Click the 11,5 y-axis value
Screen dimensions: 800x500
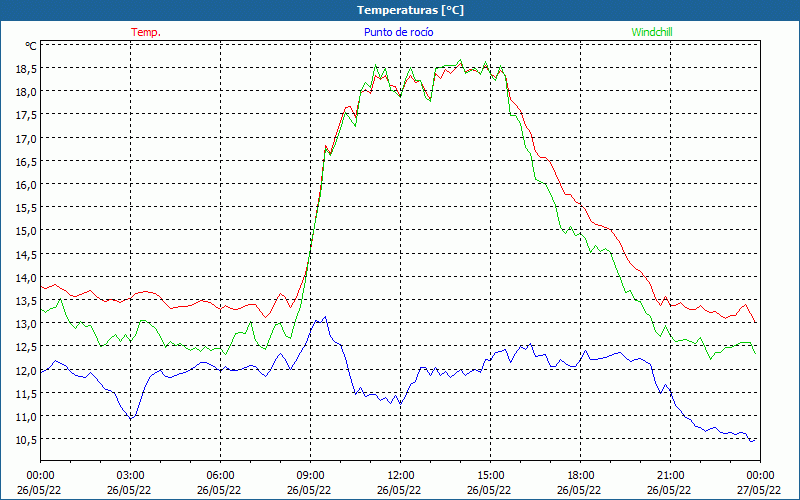[x=27, y=393]
